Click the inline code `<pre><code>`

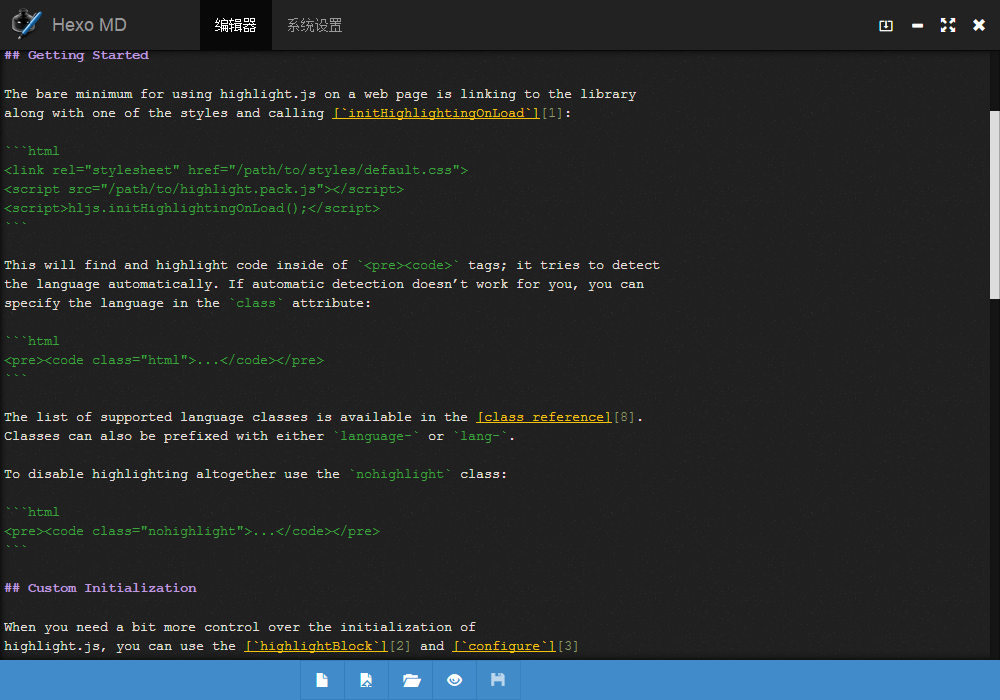pyautogui.click(x=408, y=265)
